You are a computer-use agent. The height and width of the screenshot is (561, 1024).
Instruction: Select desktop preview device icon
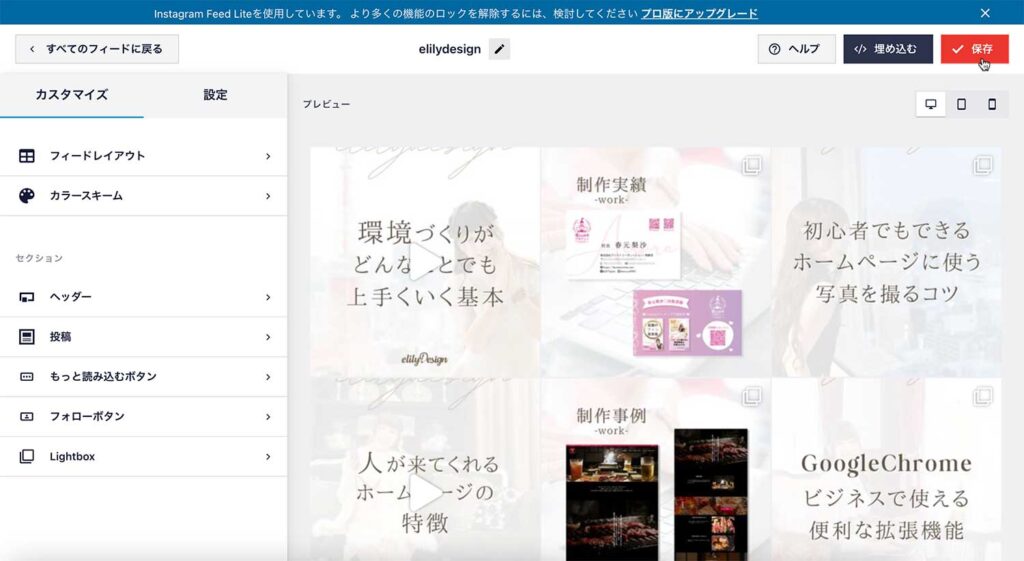(x=931, y=104)
